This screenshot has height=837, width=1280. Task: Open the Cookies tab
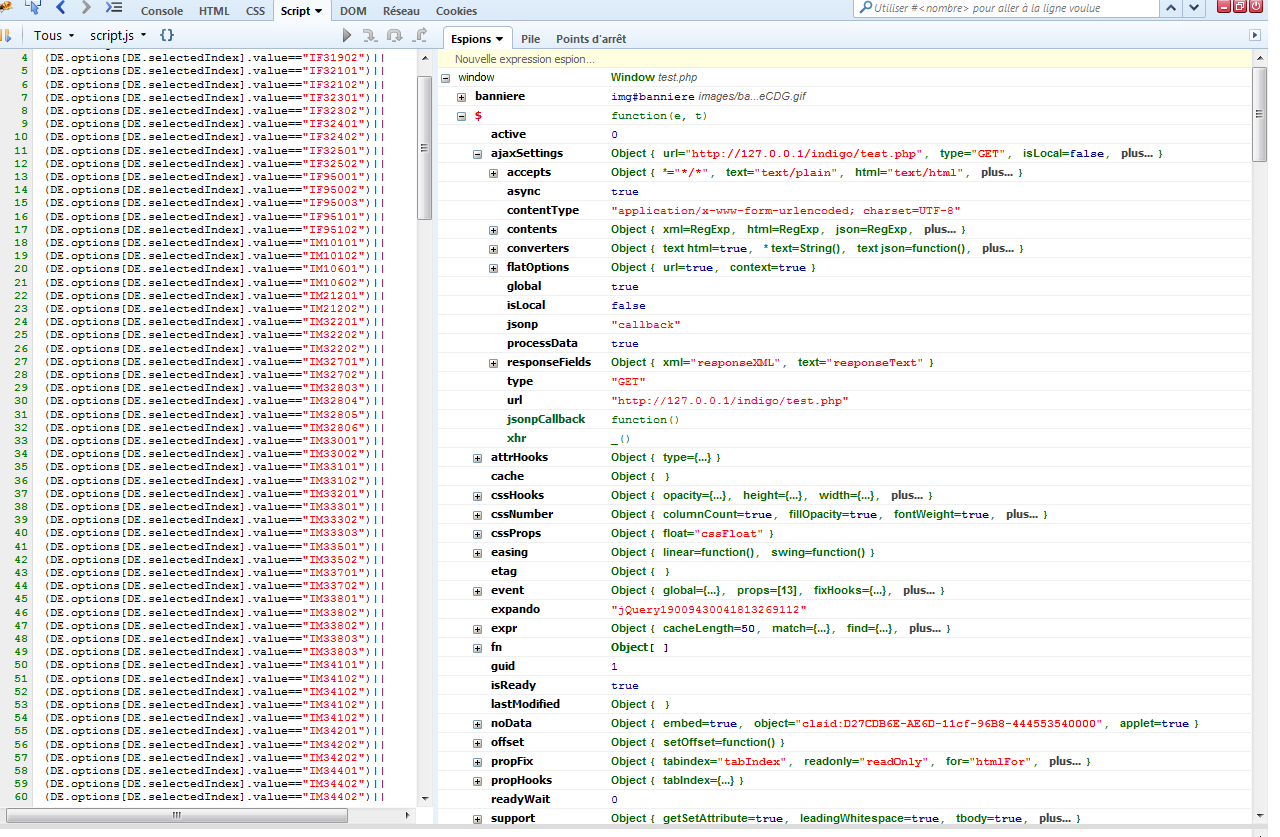point(456,10)
